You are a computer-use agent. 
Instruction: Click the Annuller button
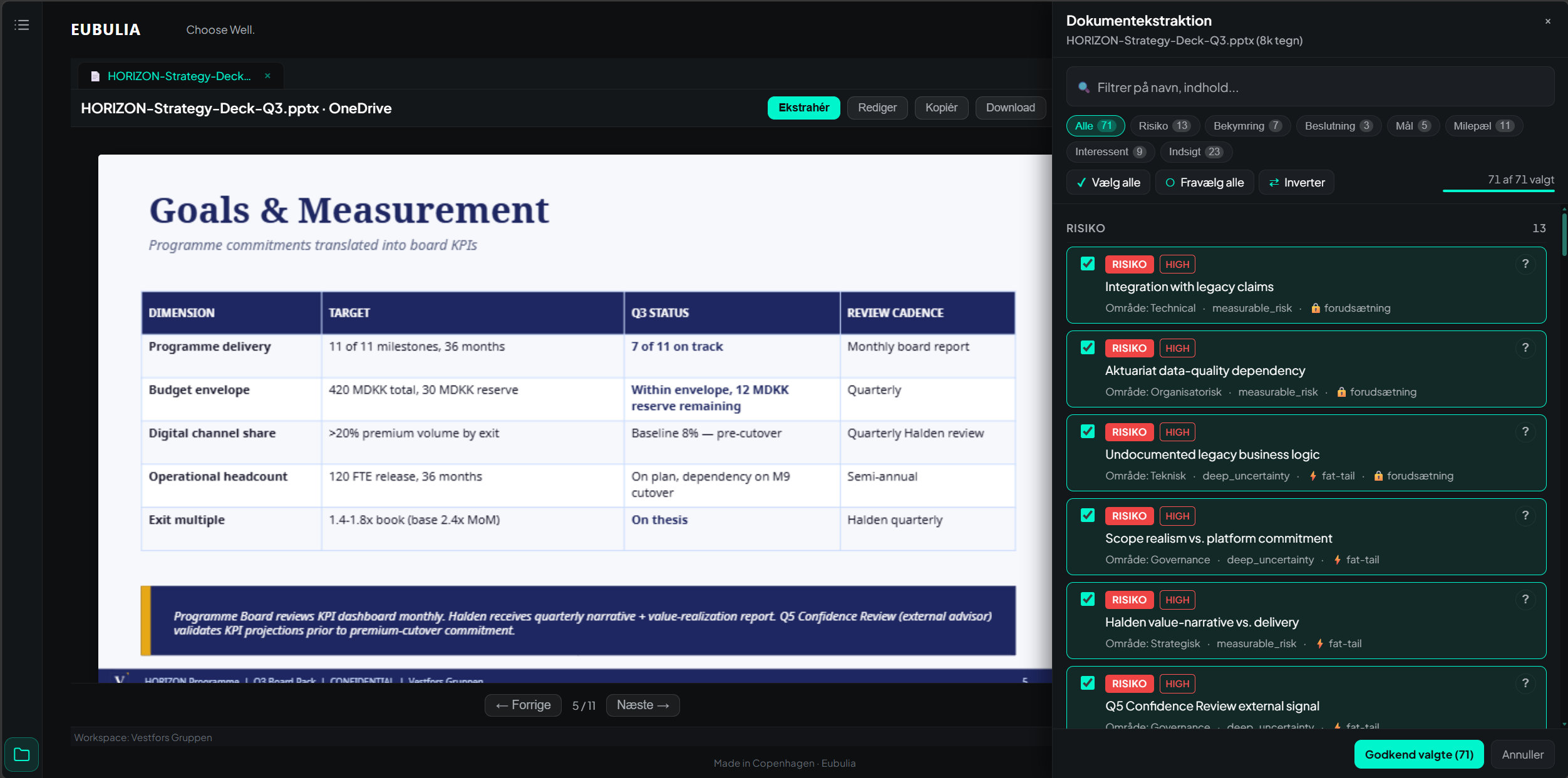pos(1522,755)
